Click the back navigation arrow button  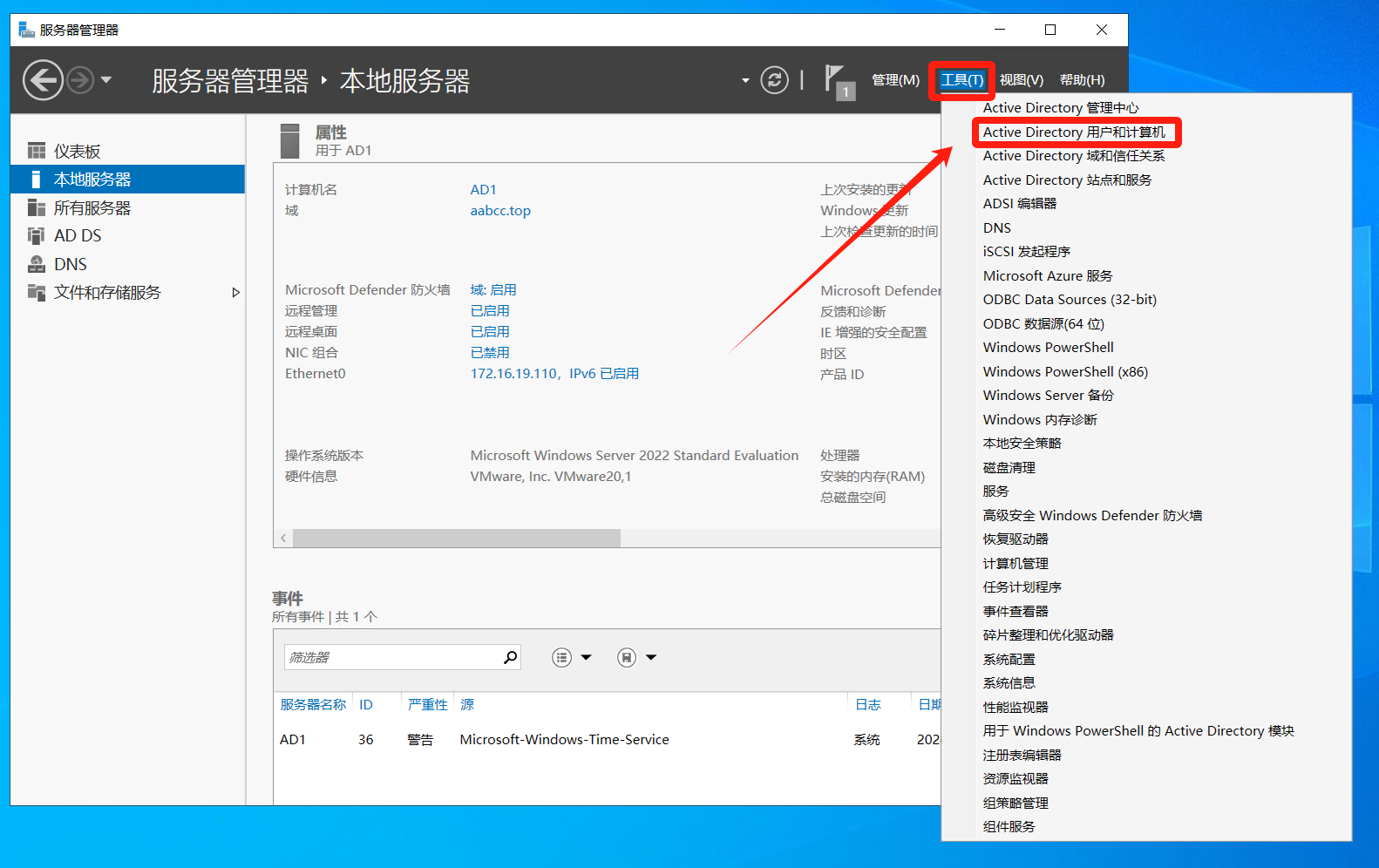pyautogui.click(x=43, y=81)
